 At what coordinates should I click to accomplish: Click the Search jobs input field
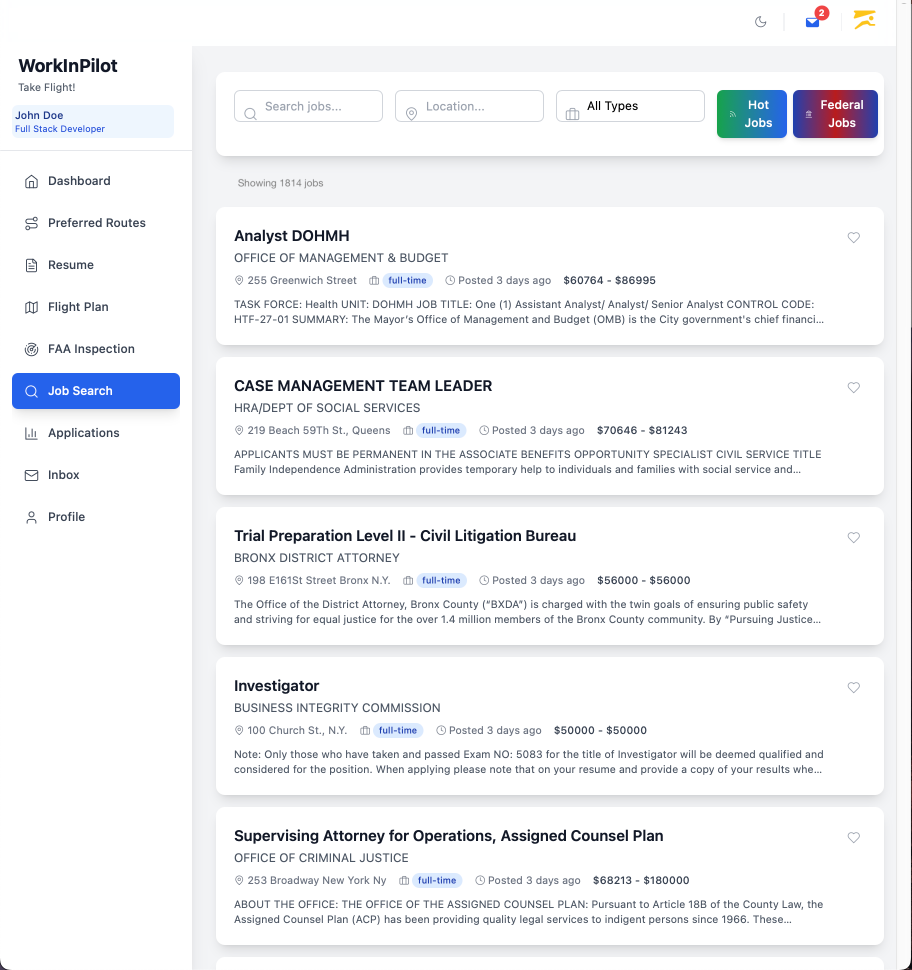(308, 106)
